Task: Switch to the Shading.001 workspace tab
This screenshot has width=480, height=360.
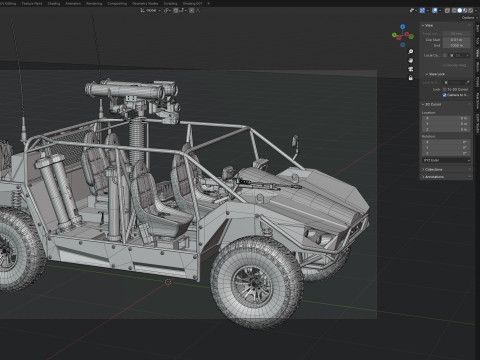Action: click(192, 3)
